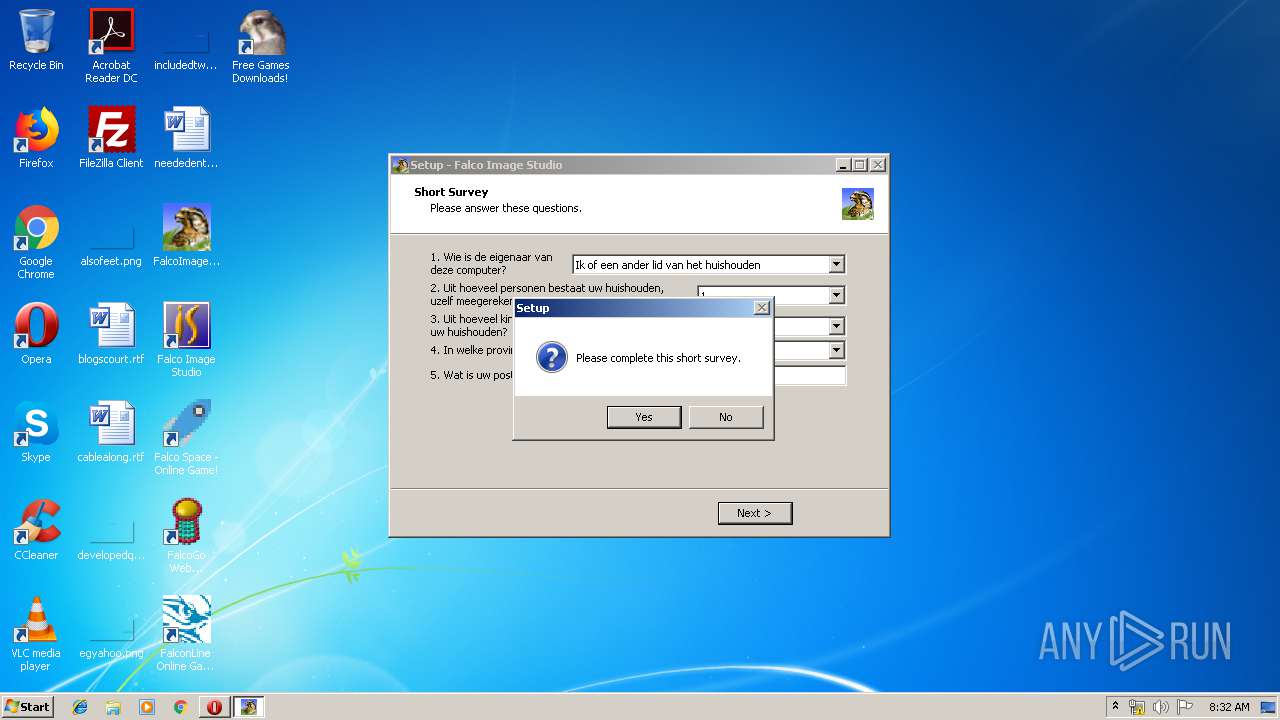Select blogscourt.rtf document icon
The image size is (1280, 720).
[111, 334]
